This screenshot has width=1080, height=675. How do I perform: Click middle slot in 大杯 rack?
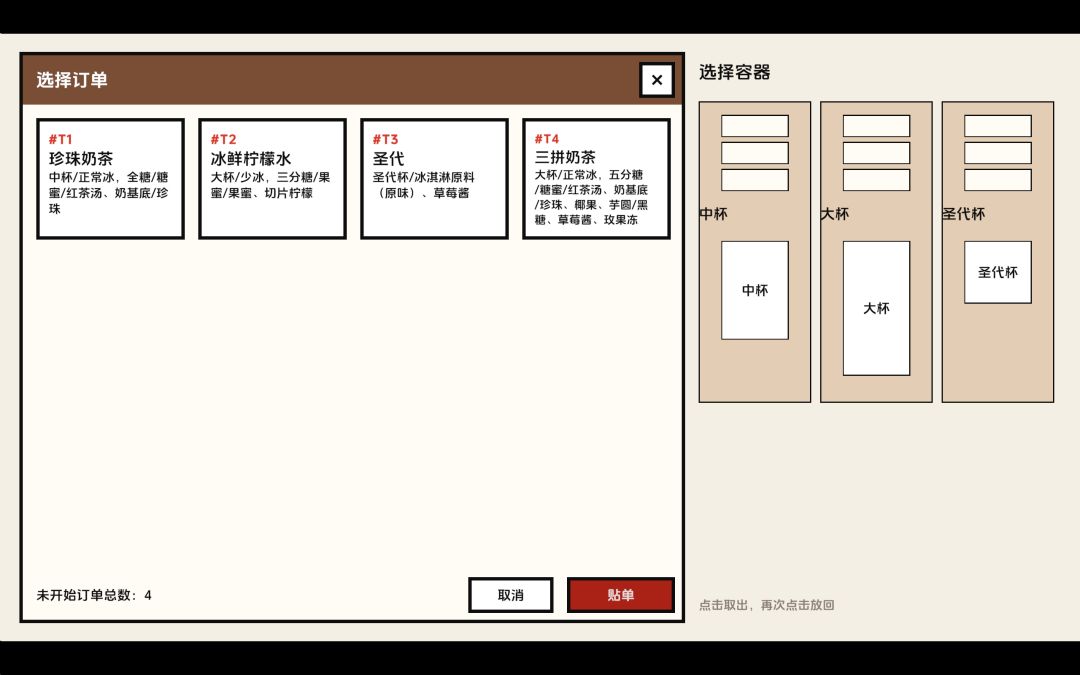click(x=876, y=153)
